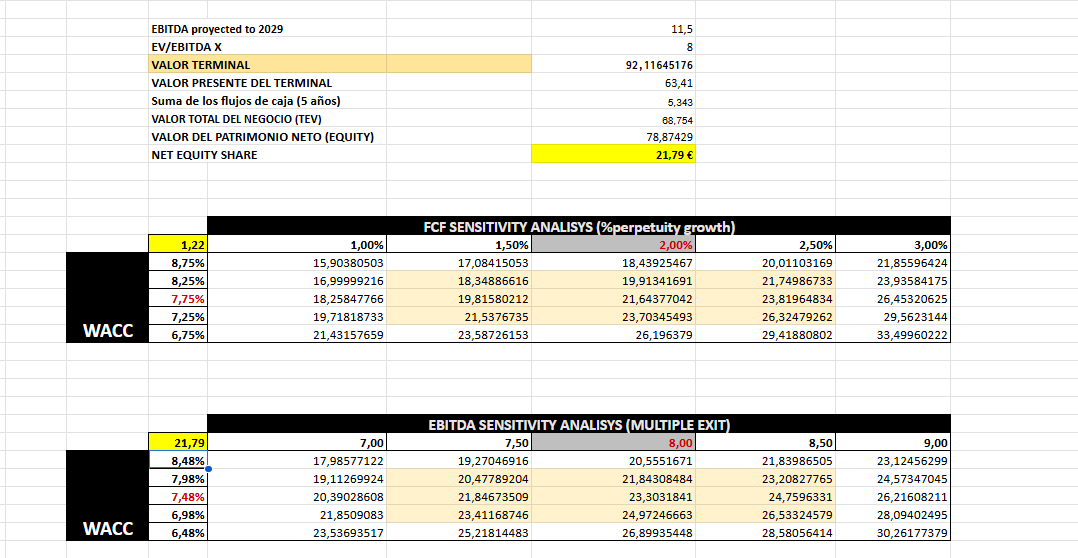Click the cell showing 33,49960222
Viewport: 1078px width, 558px height.
click(x=892, y=335)
